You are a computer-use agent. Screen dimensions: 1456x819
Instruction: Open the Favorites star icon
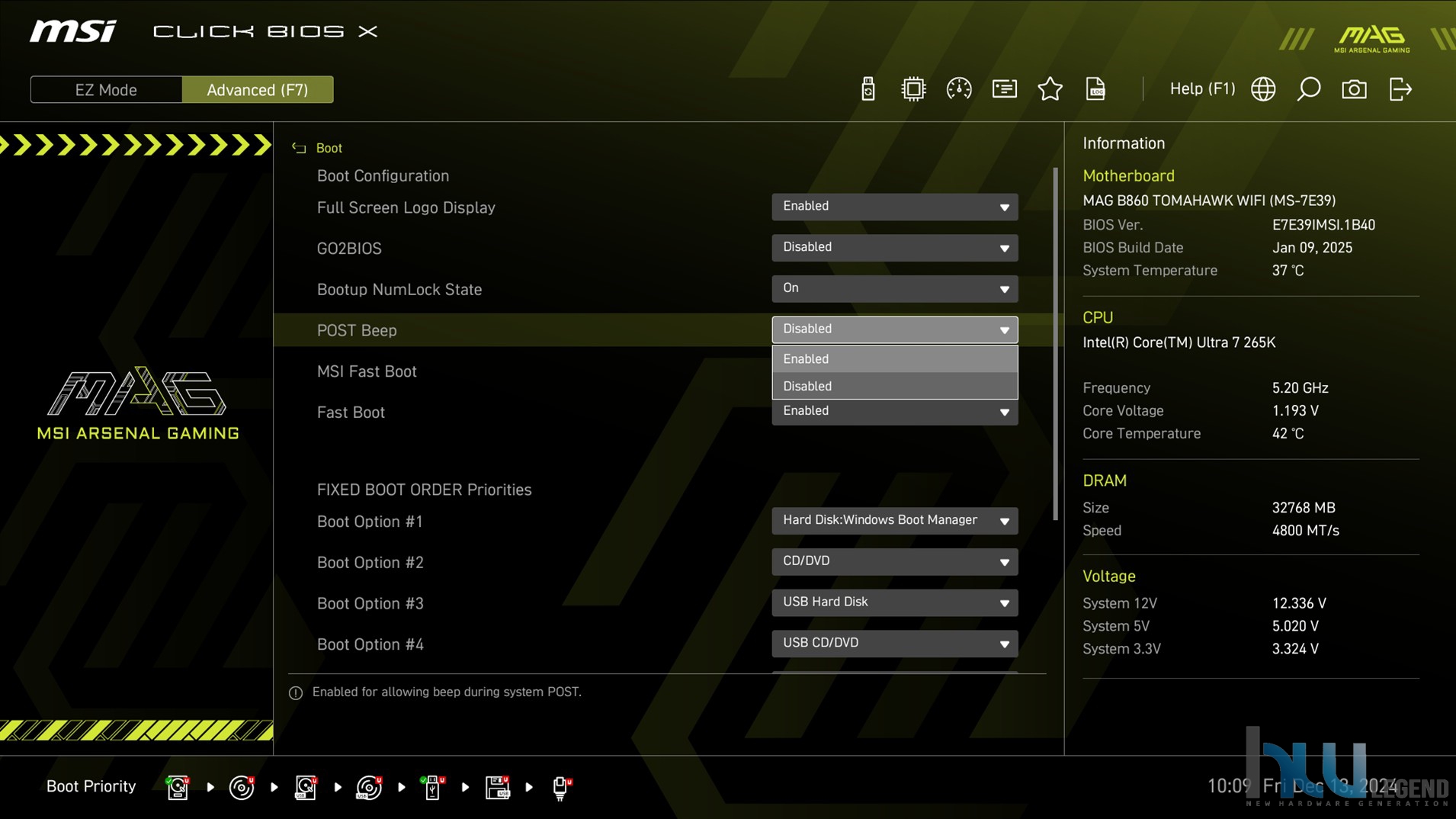point(1050,89)
